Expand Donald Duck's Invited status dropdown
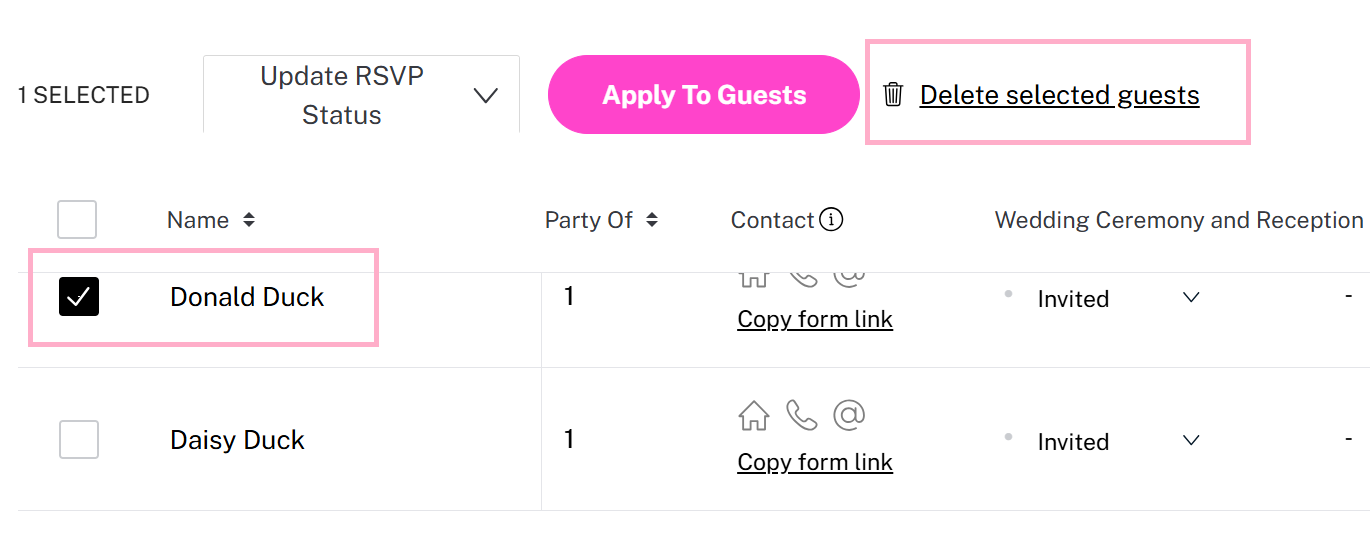Image resolution: width=1370 pixels, height=557 pixels. click(x=1191, y=297)
